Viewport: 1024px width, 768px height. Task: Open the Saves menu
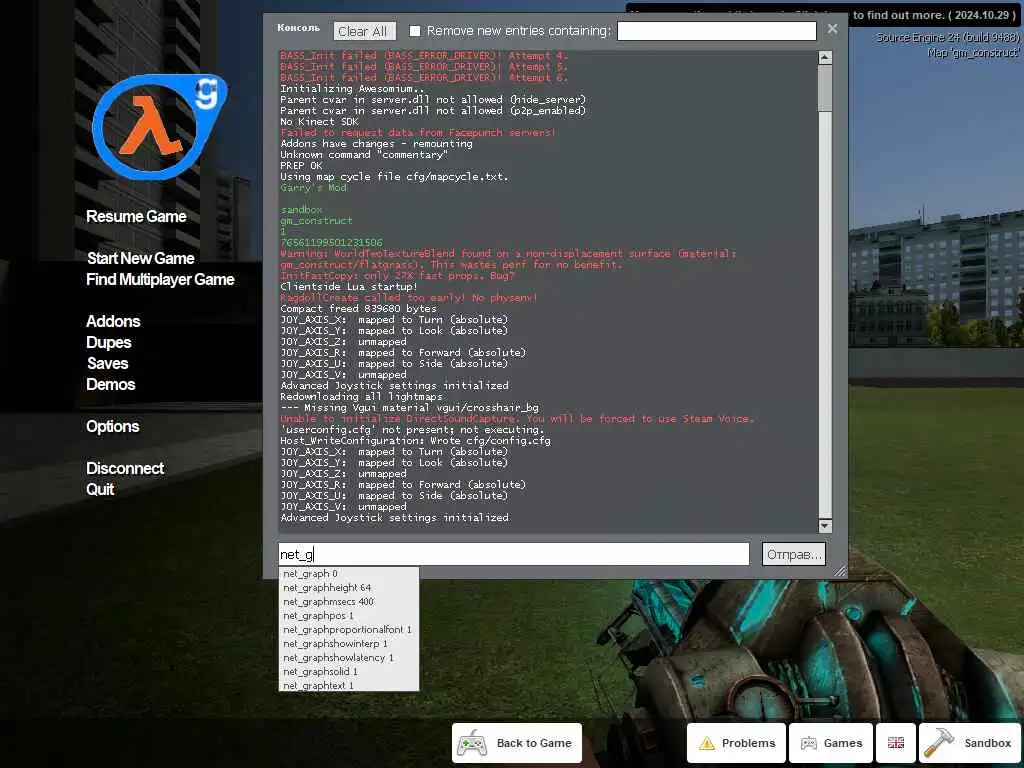coord(108,364)
